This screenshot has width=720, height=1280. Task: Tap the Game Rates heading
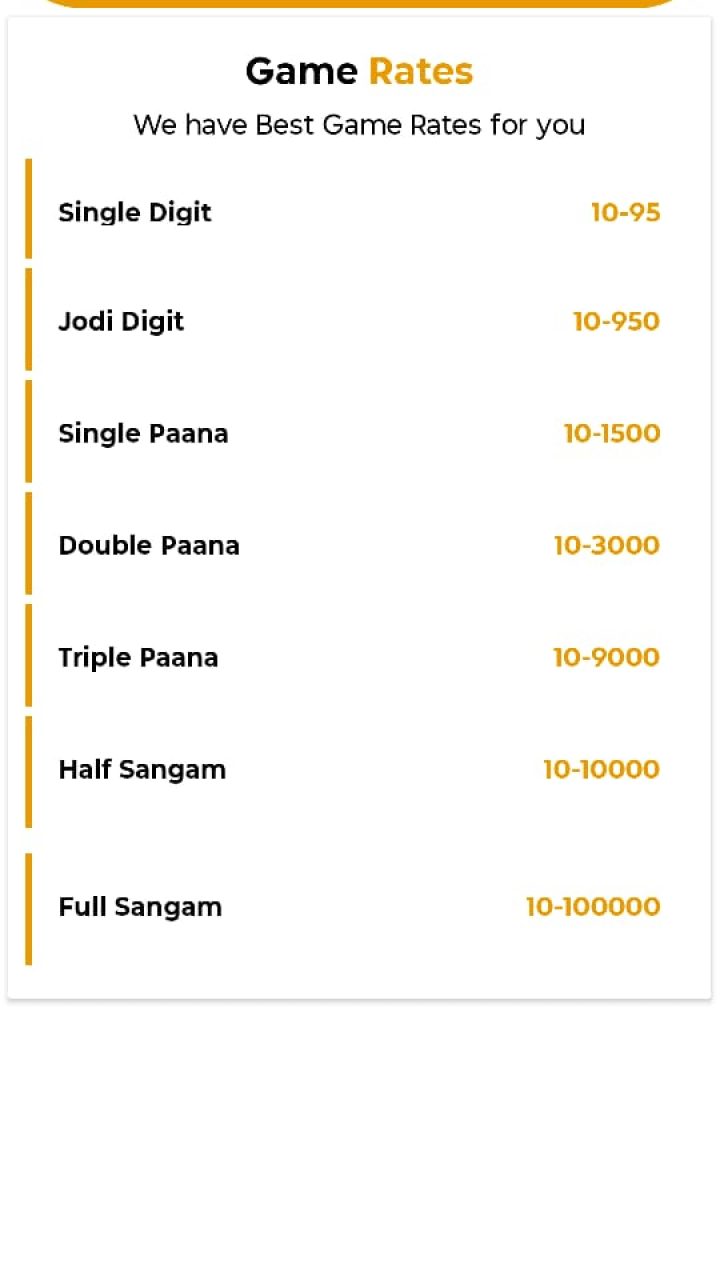tap(359, 71)
